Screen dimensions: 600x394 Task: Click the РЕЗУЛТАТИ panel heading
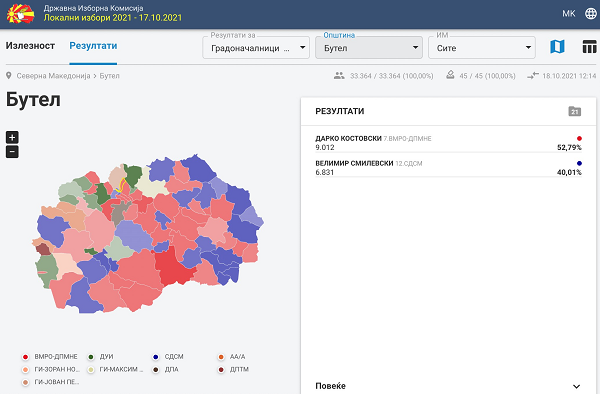(340, 111)
